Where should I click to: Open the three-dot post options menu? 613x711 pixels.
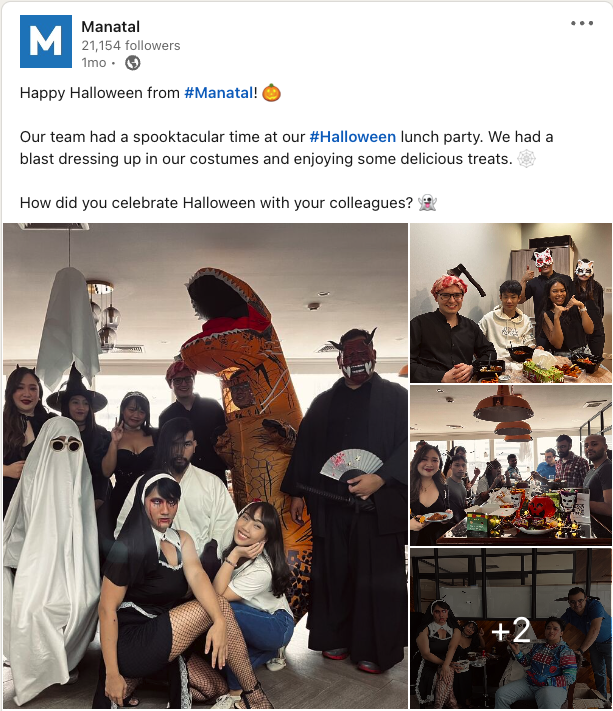[x=582, y=23]
